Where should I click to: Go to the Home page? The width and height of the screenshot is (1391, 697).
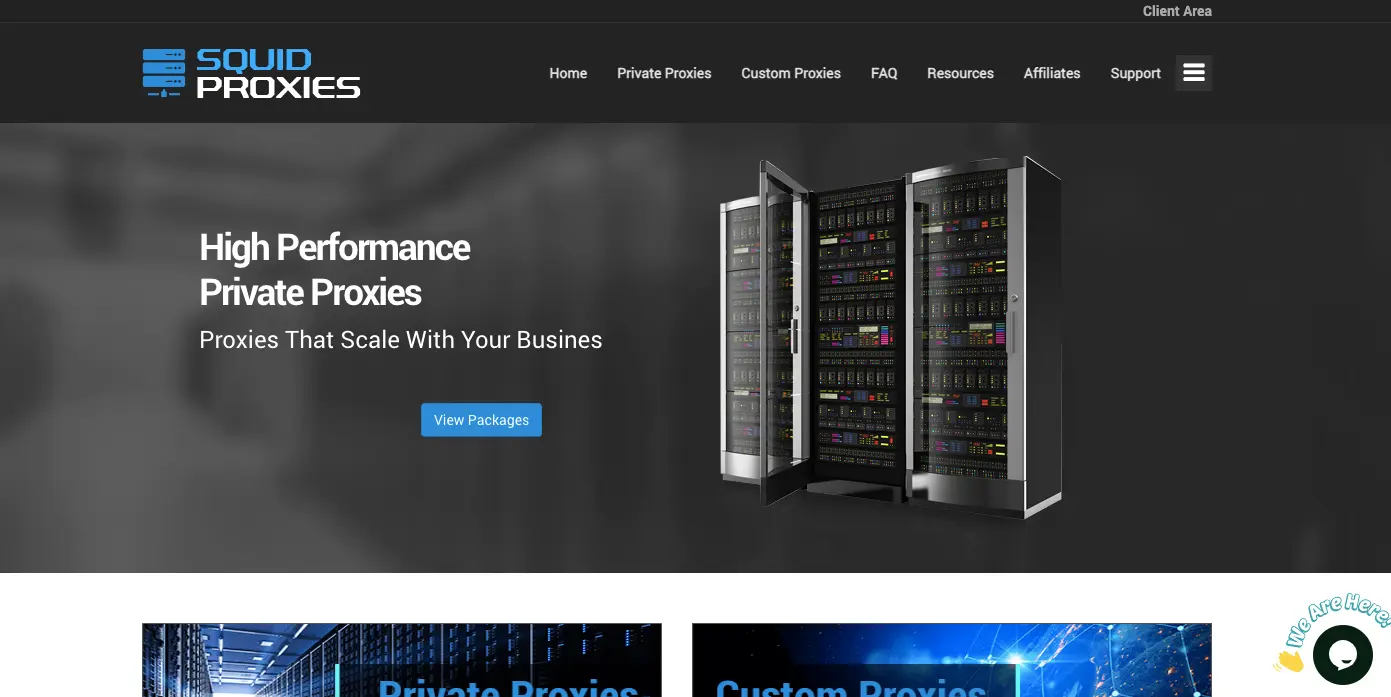point(568,73)
